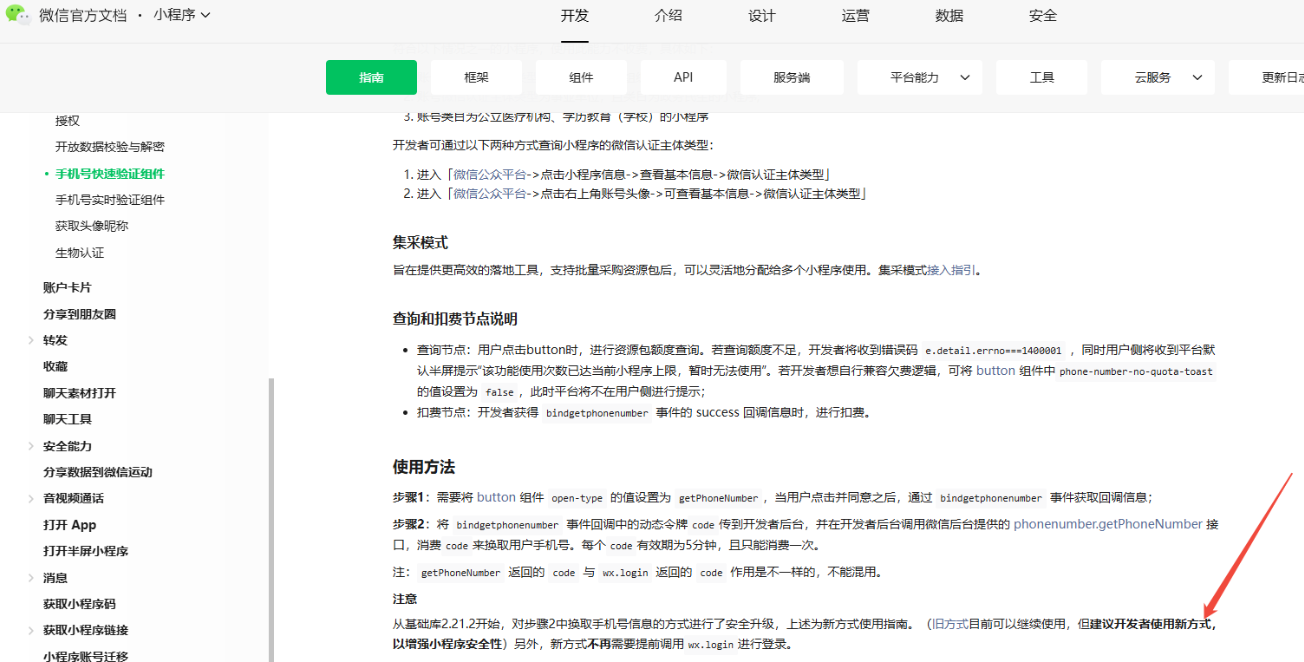1304x662 pixels.
Task: Open 聊天素材打开 in the sidebar
Action: pyautogui.click(x=79, y=393)
